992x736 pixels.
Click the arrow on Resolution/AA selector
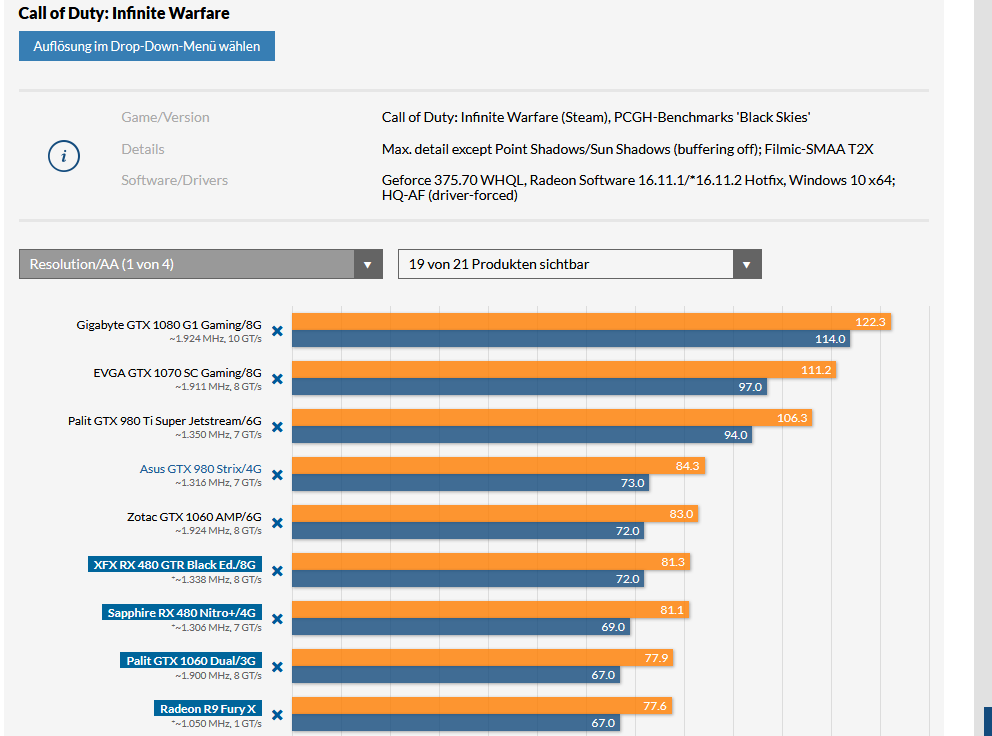368,265
